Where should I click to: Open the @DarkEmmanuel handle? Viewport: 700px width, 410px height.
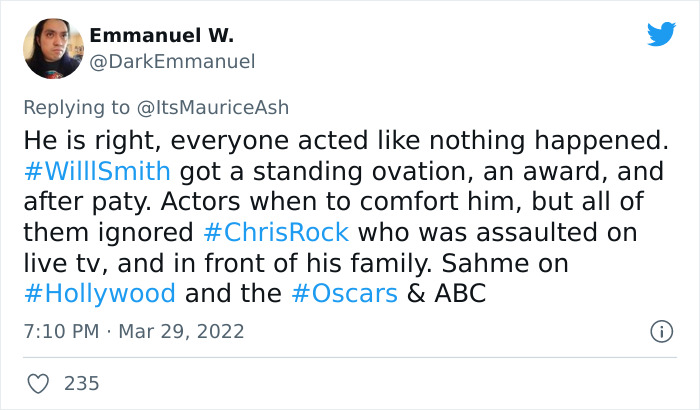coord(172,62)
